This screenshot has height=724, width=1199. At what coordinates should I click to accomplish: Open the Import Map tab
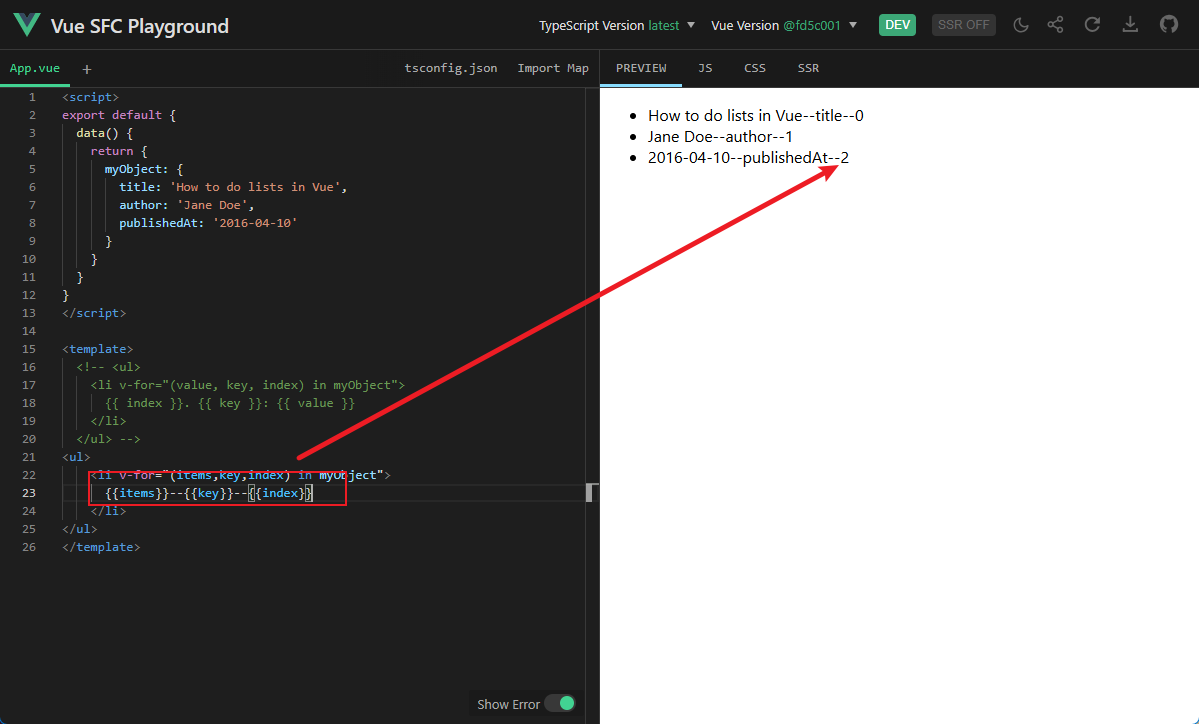click(x=553, y=68)
